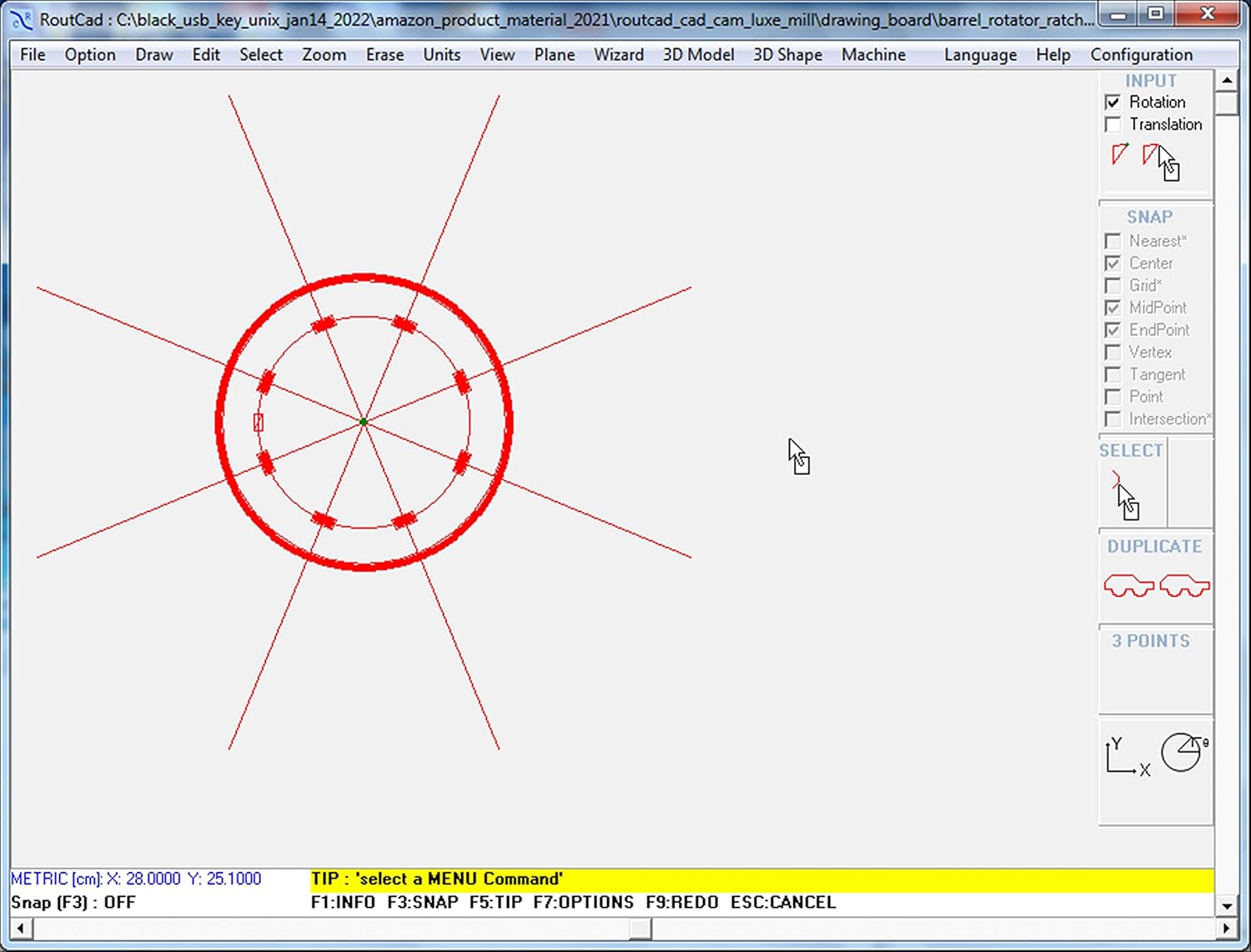Click the RoutCad logo in title bar
This screenshot has height=952, width=1251.
[x=21, y=18]
